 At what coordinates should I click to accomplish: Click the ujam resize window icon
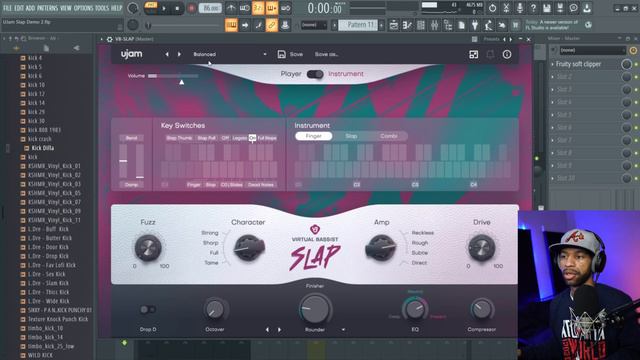pyautogui.click(x=473, y=54)
